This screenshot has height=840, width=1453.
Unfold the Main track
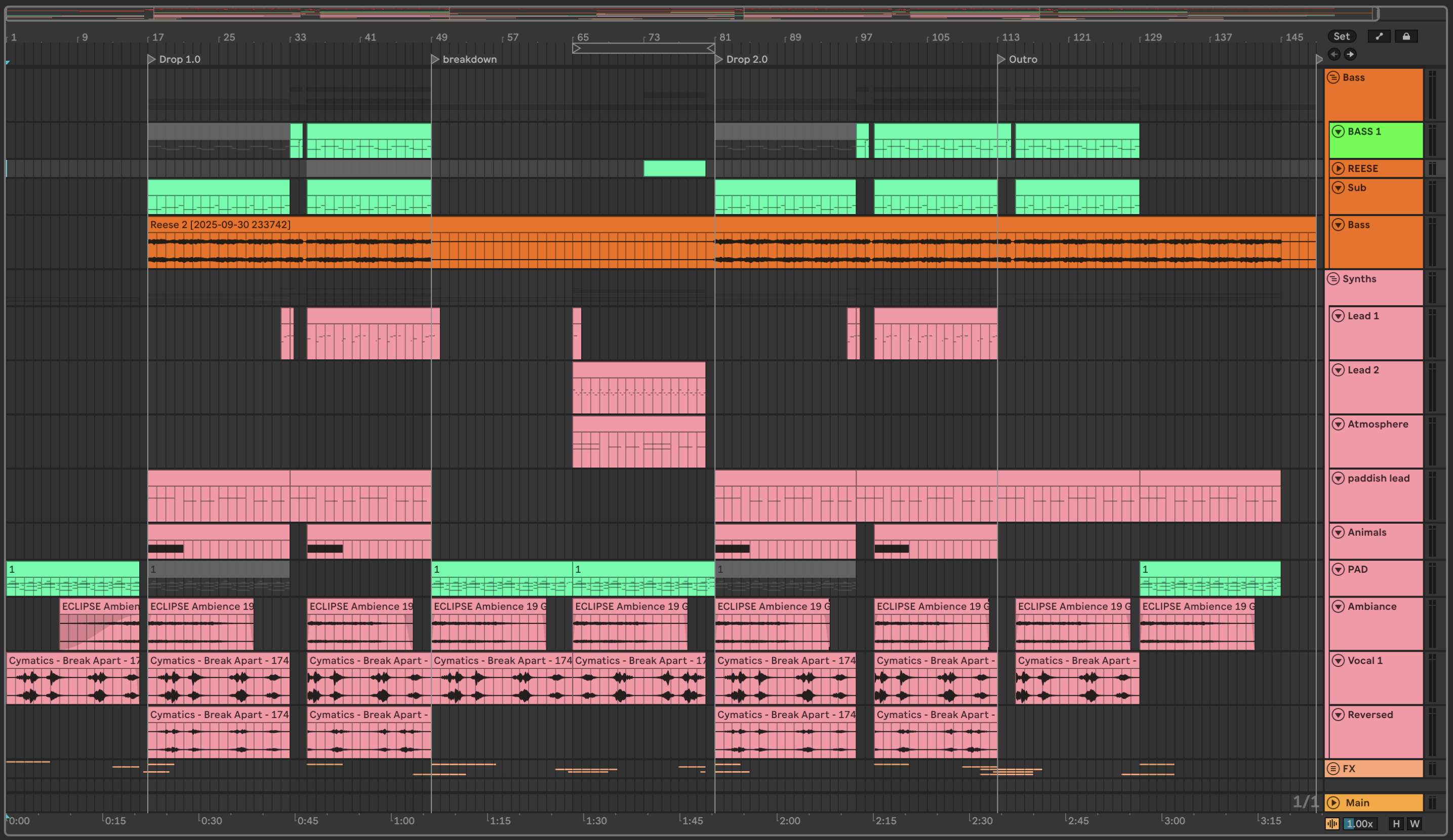1334,803
